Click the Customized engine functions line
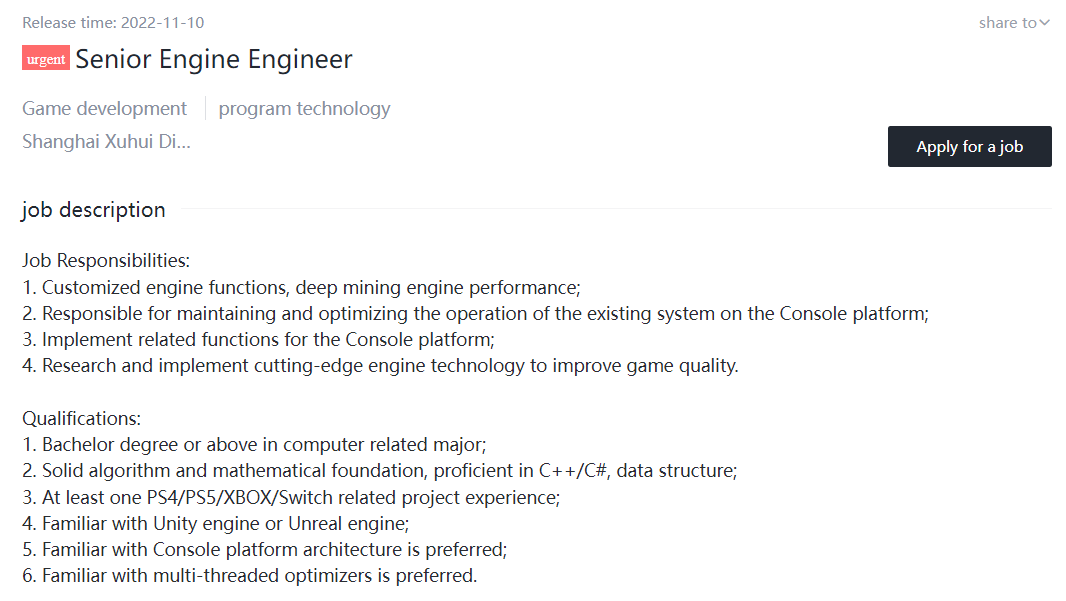The height and width of the screenshot is (601, 1066). point(301,288)
